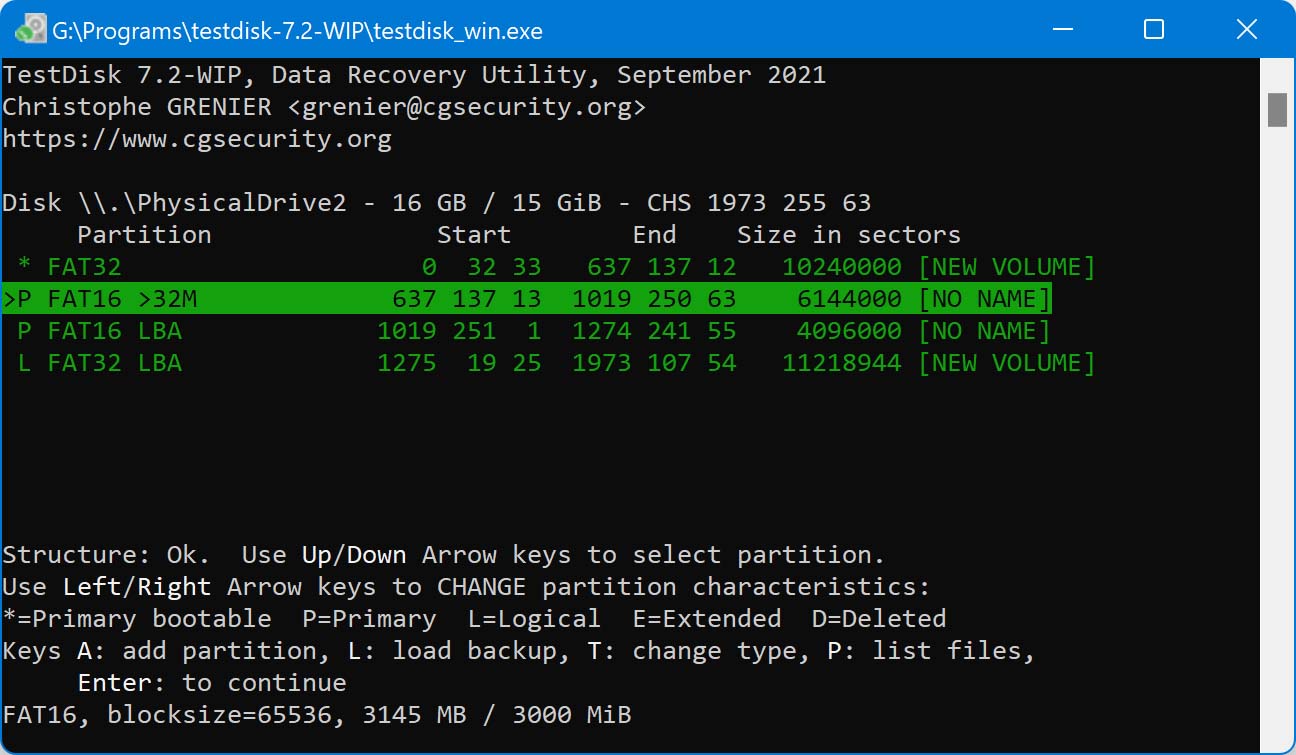The image size is (1296, 755).
Task: Click the [NEW VOLUME] label of first partition
Action: [1006, 267]
